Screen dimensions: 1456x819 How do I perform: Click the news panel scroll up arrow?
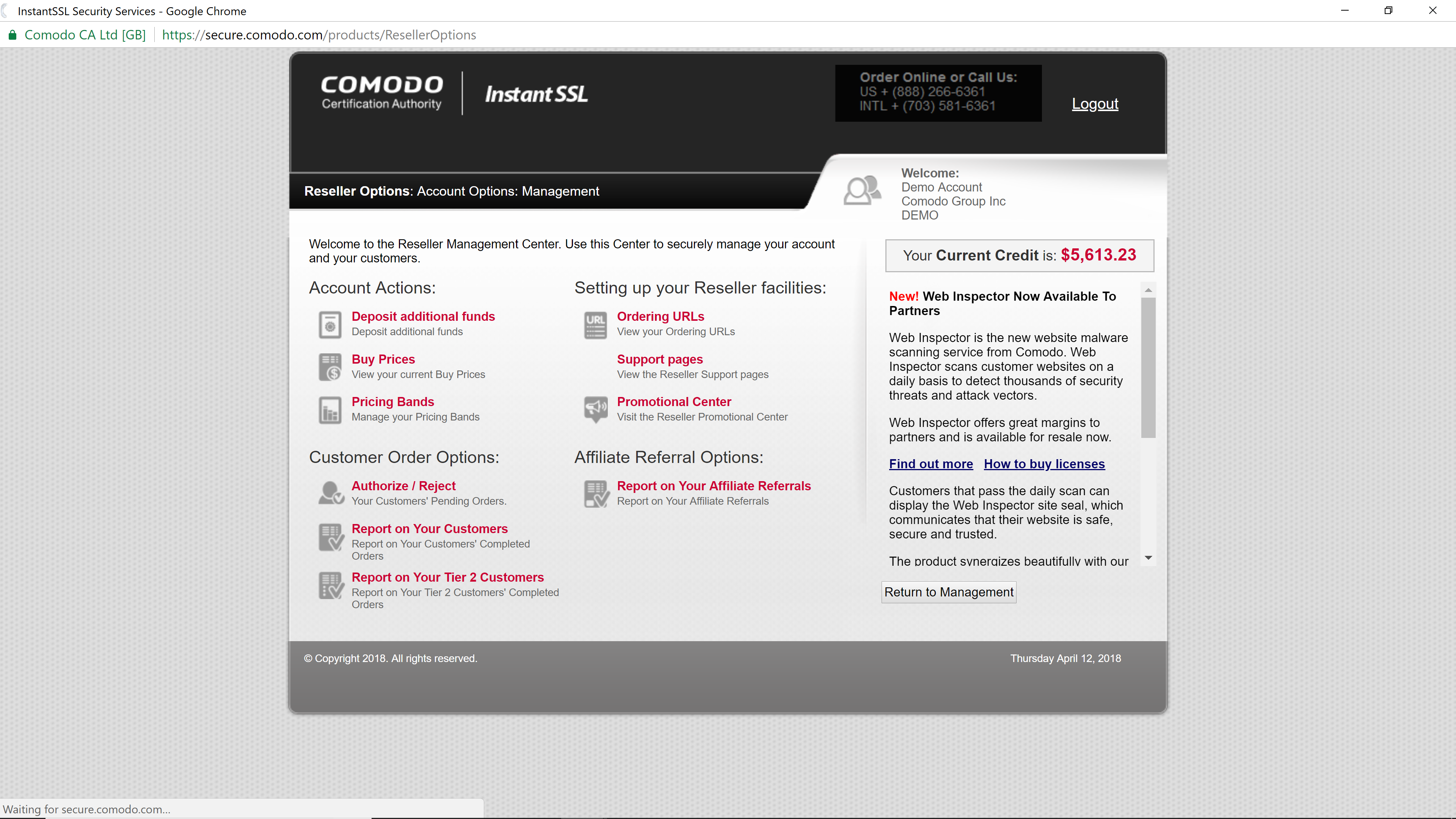pyautogui.click(x=1148, y=290)
